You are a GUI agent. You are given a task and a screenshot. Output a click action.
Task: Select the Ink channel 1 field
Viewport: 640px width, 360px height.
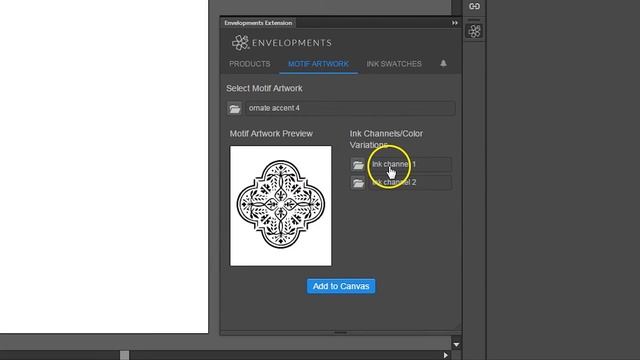tap(410, 164)
